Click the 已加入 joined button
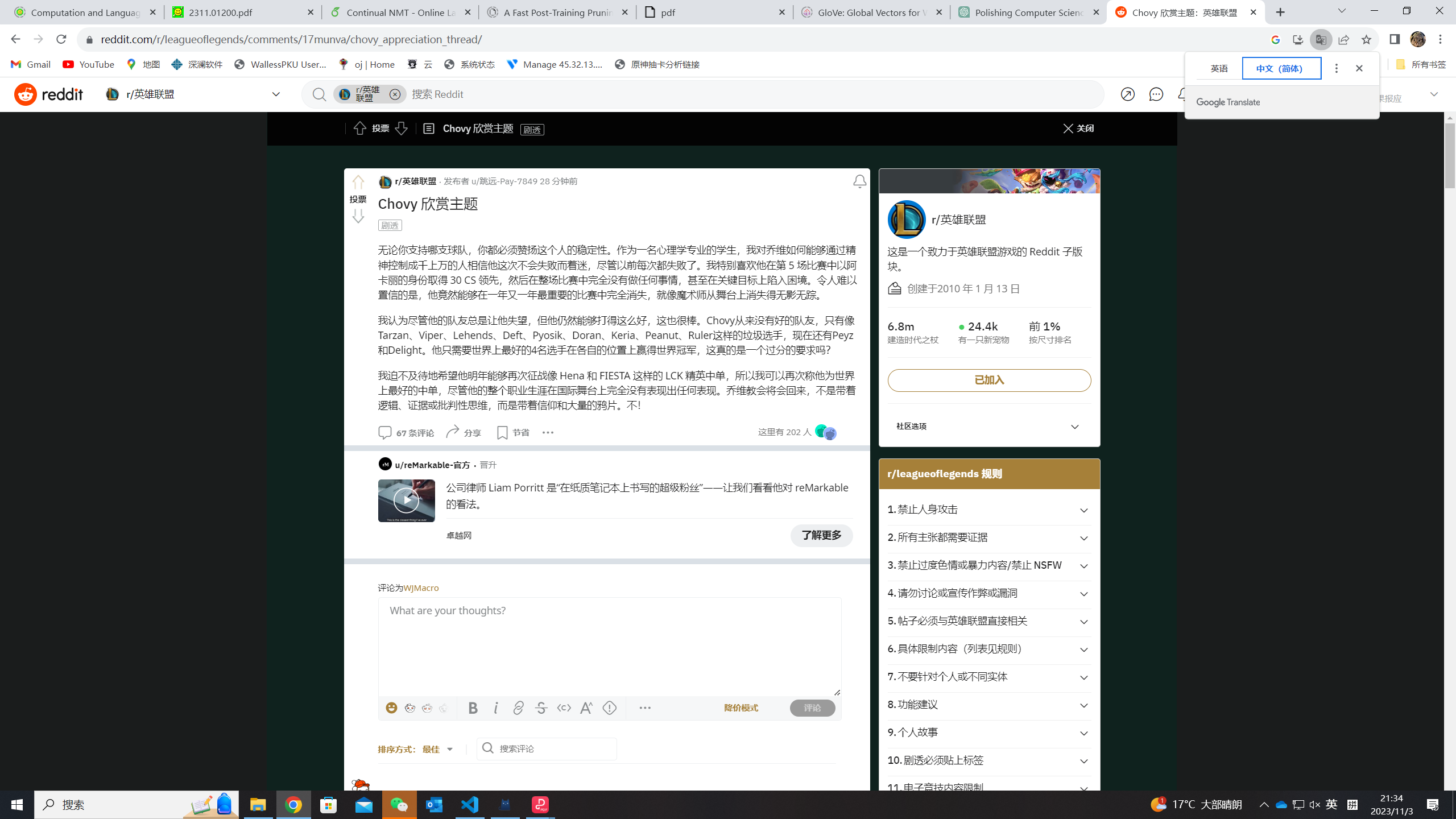Image resolution: width=1456 pixels, height=819 pixels. 989,380
